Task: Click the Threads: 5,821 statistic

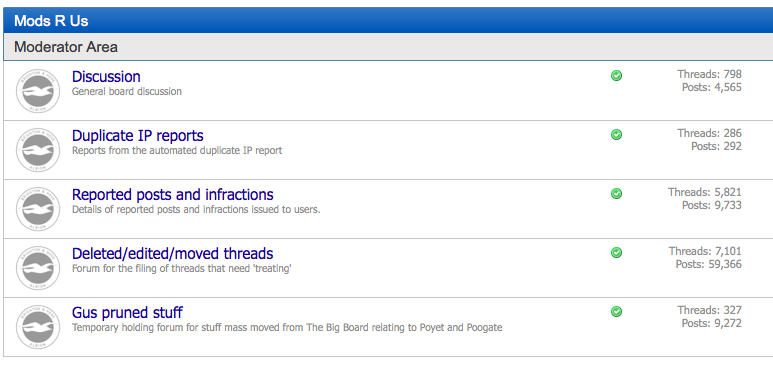Action: (705, 192)
